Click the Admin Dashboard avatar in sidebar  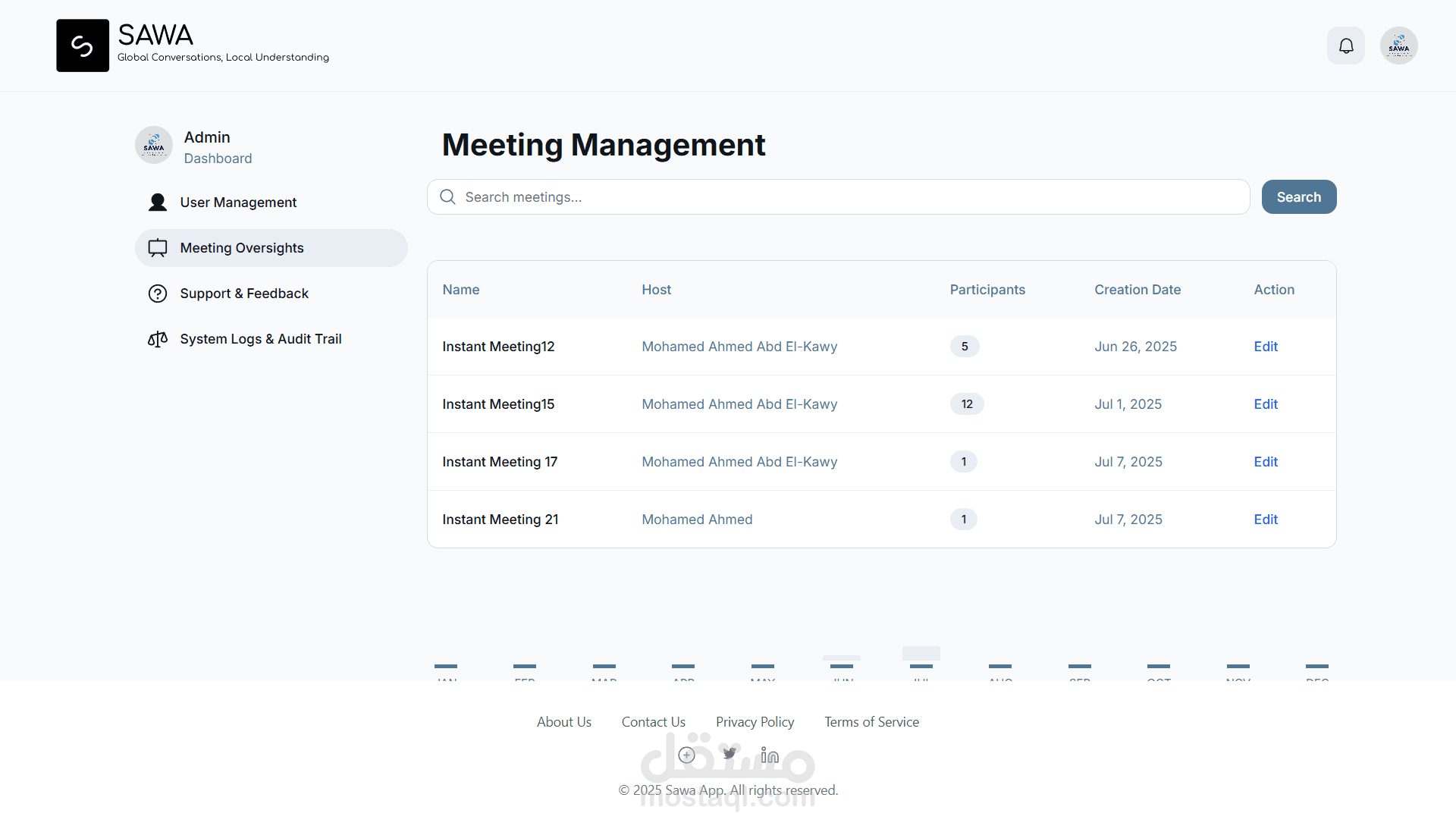tap(154, 145)
